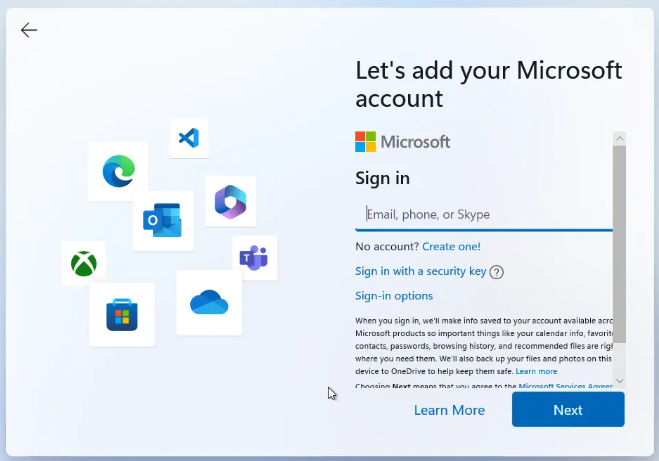
Task: Open the Learn more link in the privacy text
Action: coord(536,371)
